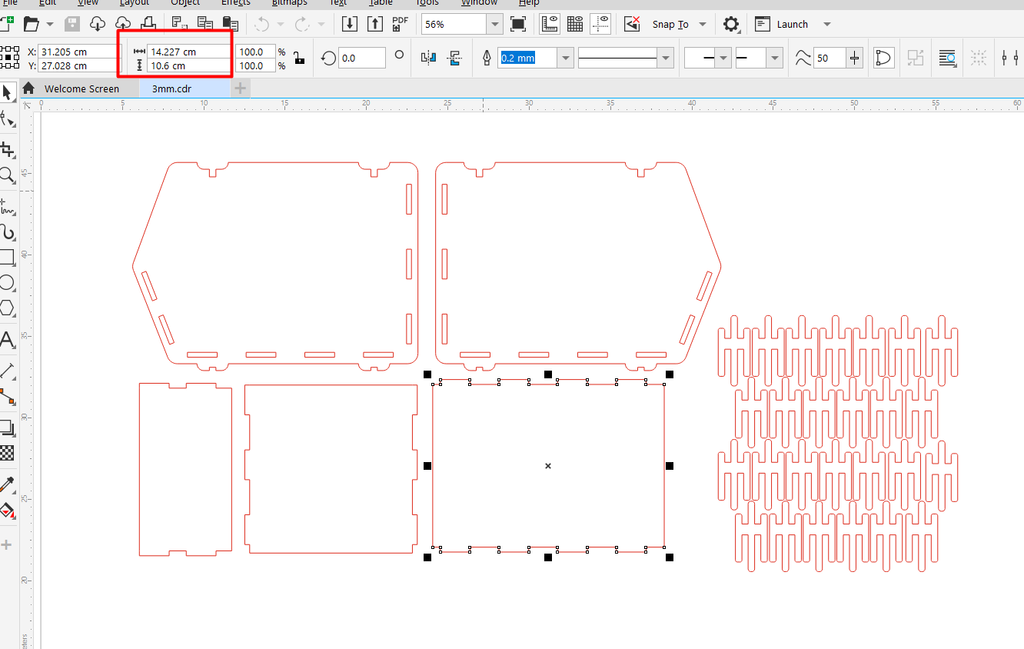This screenshot has height=649, width=1024.
Task: Switch to Welcome Screen tab
Action: tap(82, 89)
